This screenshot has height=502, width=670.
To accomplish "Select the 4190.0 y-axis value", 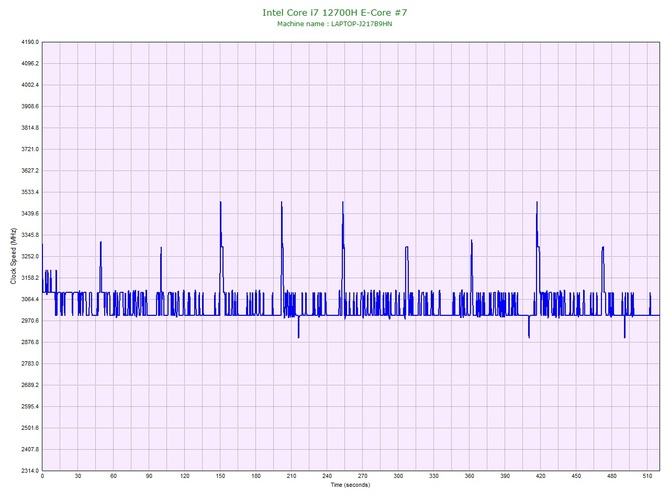I will point(30,42).
